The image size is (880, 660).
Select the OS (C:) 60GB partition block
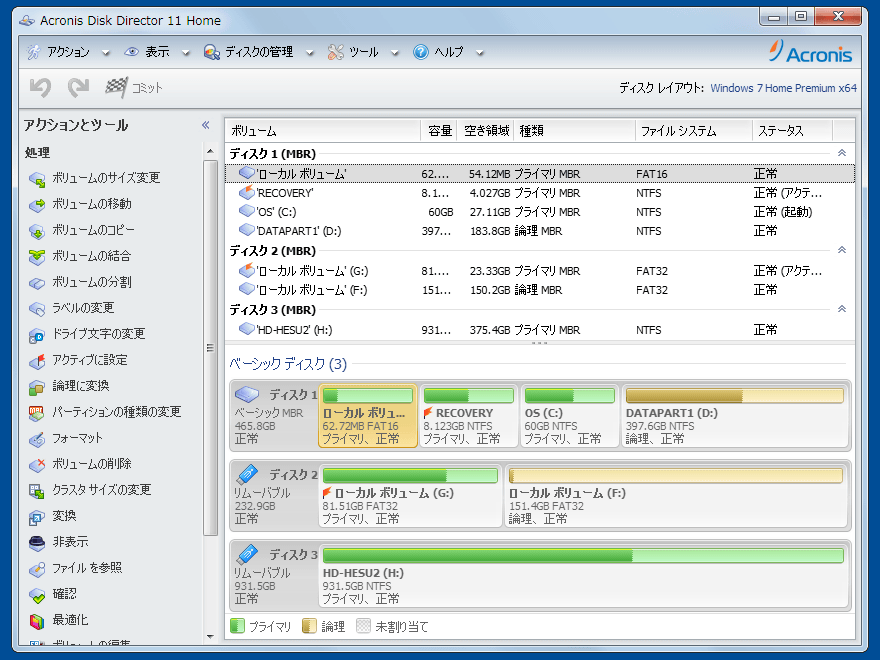coord(570,416)
